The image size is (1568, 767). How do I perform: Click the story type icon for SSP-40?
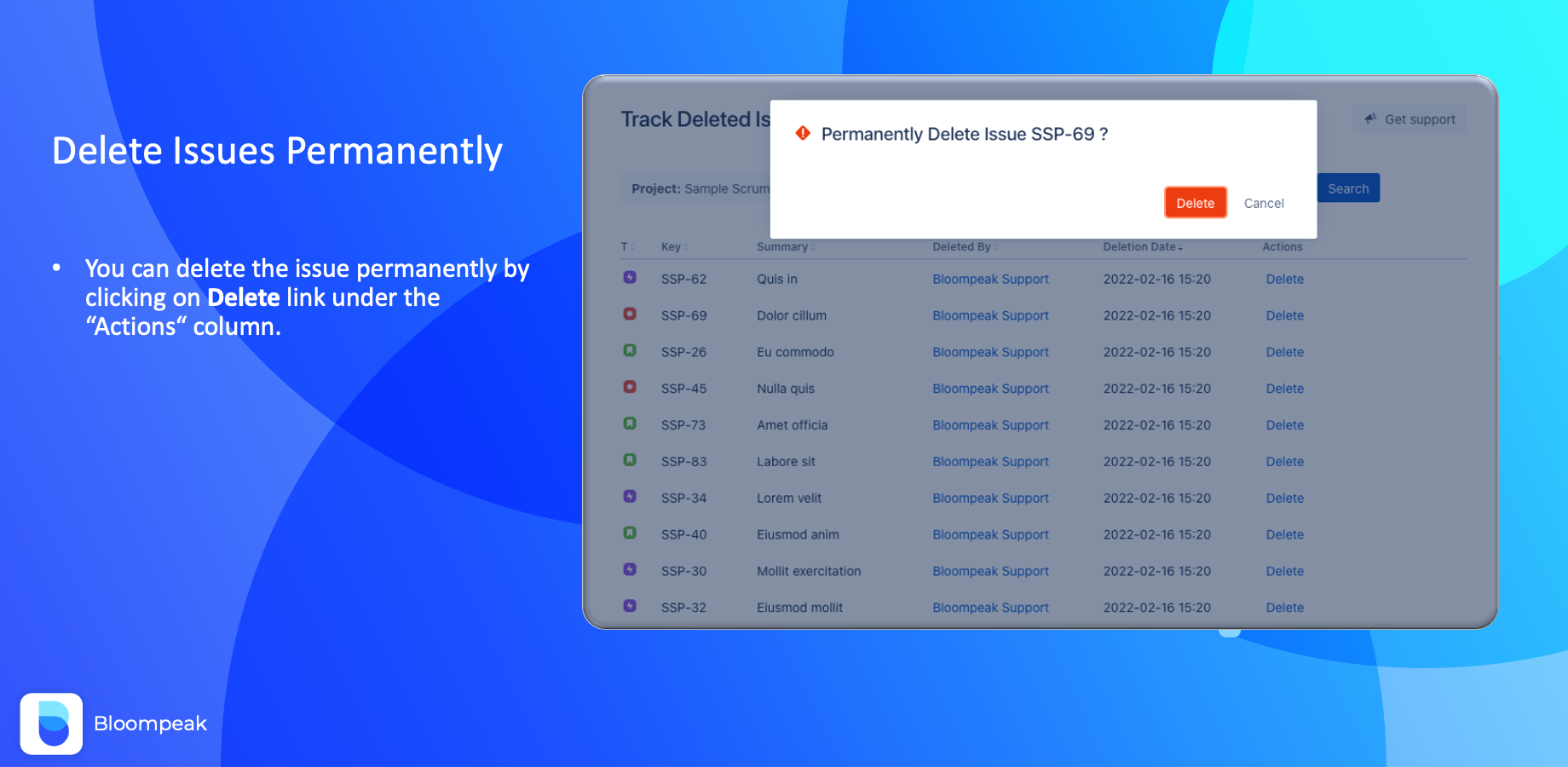click(630, 533)
